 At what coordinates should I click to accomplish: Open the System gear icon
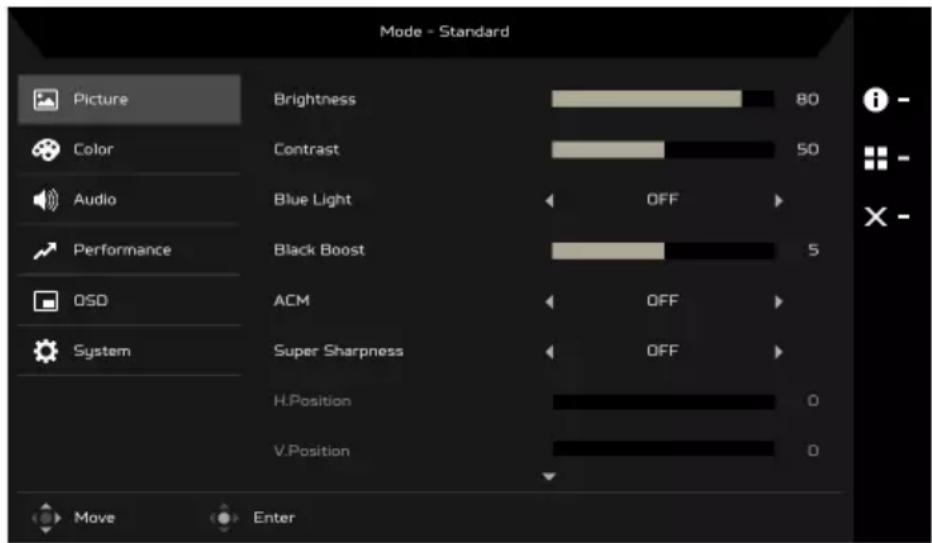(46, 351)
